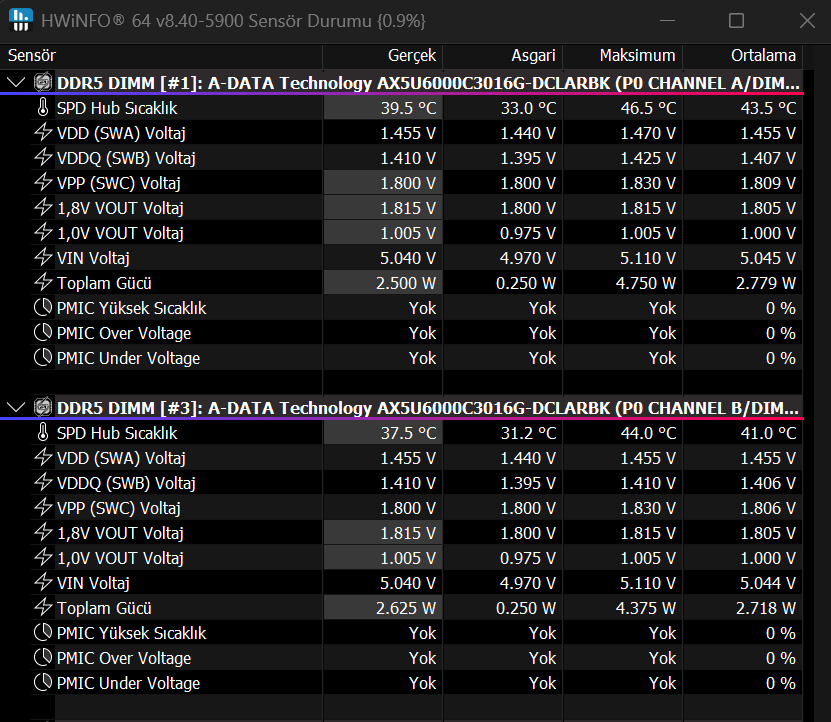
Task: Select DIMM #1 PMIC Over Voltage label
Action: click(124, 333)
